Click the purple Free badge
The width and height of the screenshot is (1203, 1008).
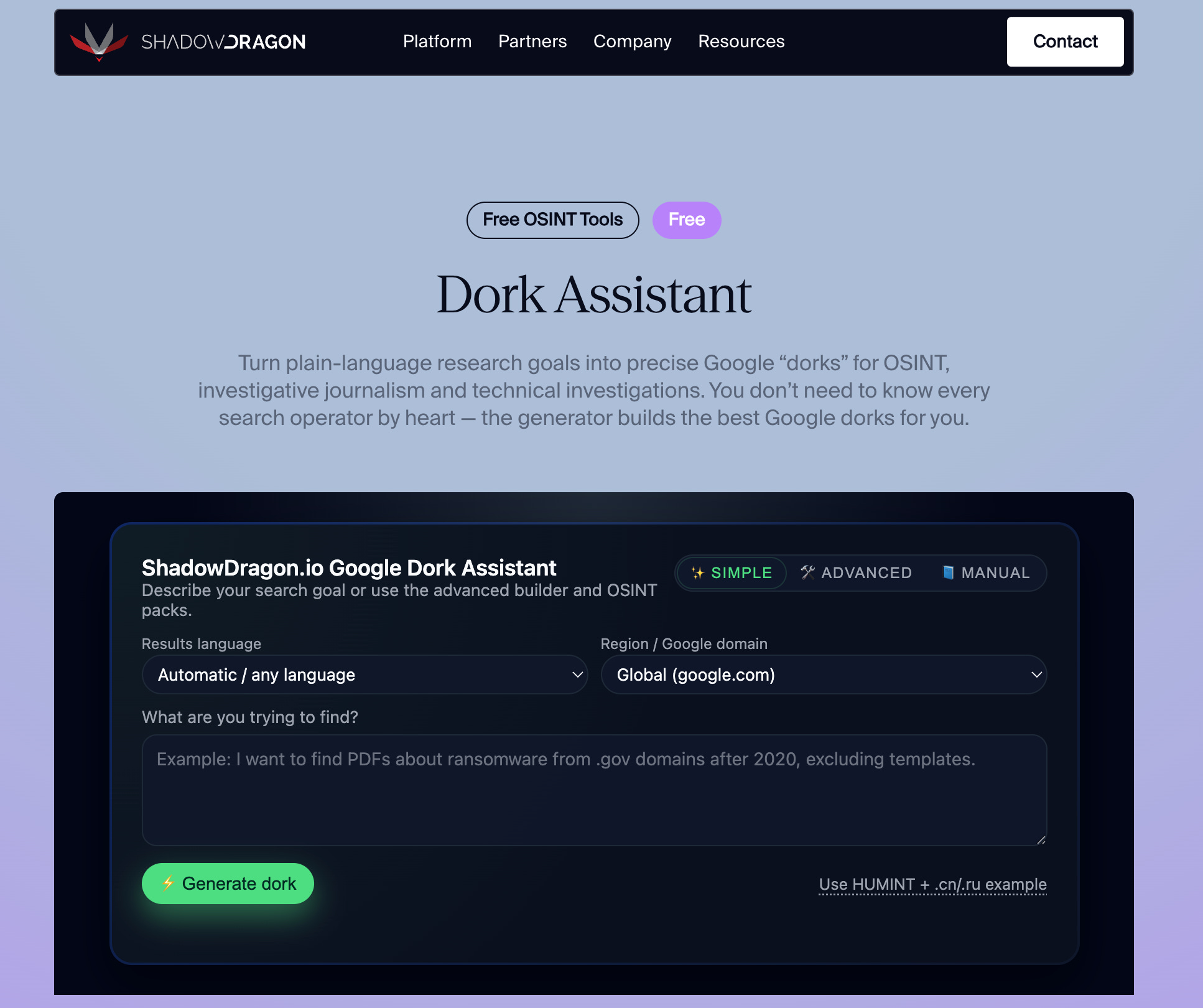(x=686, y=220)
